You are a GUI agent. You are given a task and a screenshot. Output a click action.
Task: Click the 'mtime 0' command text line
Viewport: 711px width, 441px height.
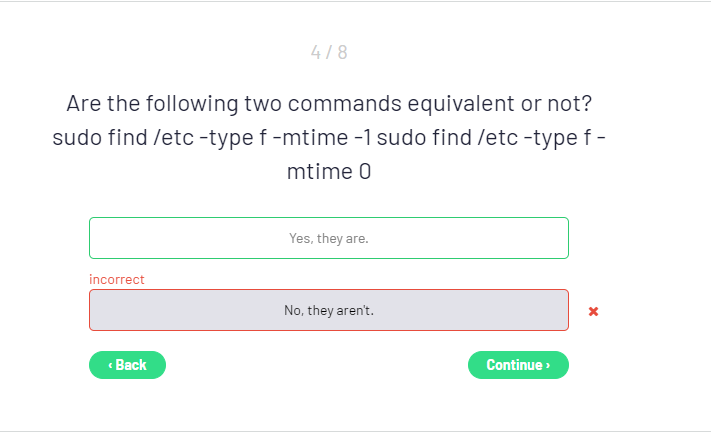[329, 171]
